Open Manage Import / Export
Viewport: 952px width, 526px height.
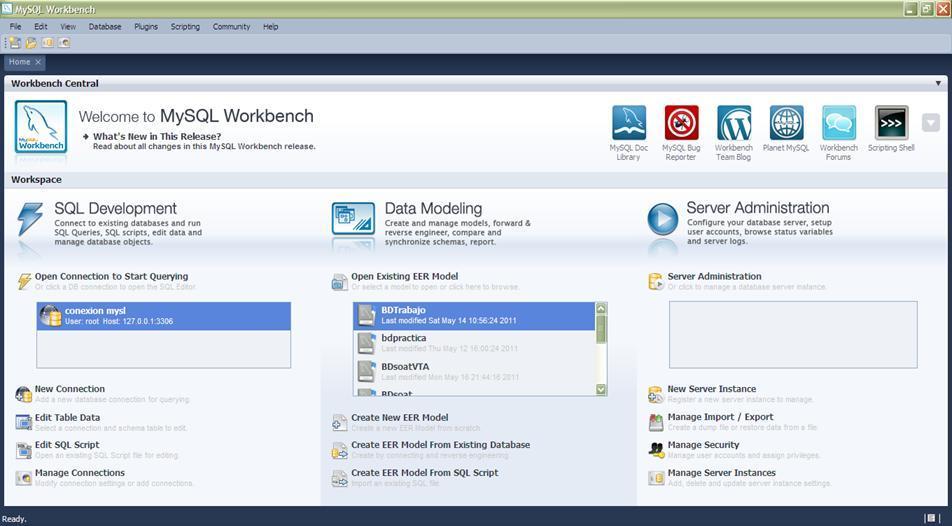[x=720, y=417]
